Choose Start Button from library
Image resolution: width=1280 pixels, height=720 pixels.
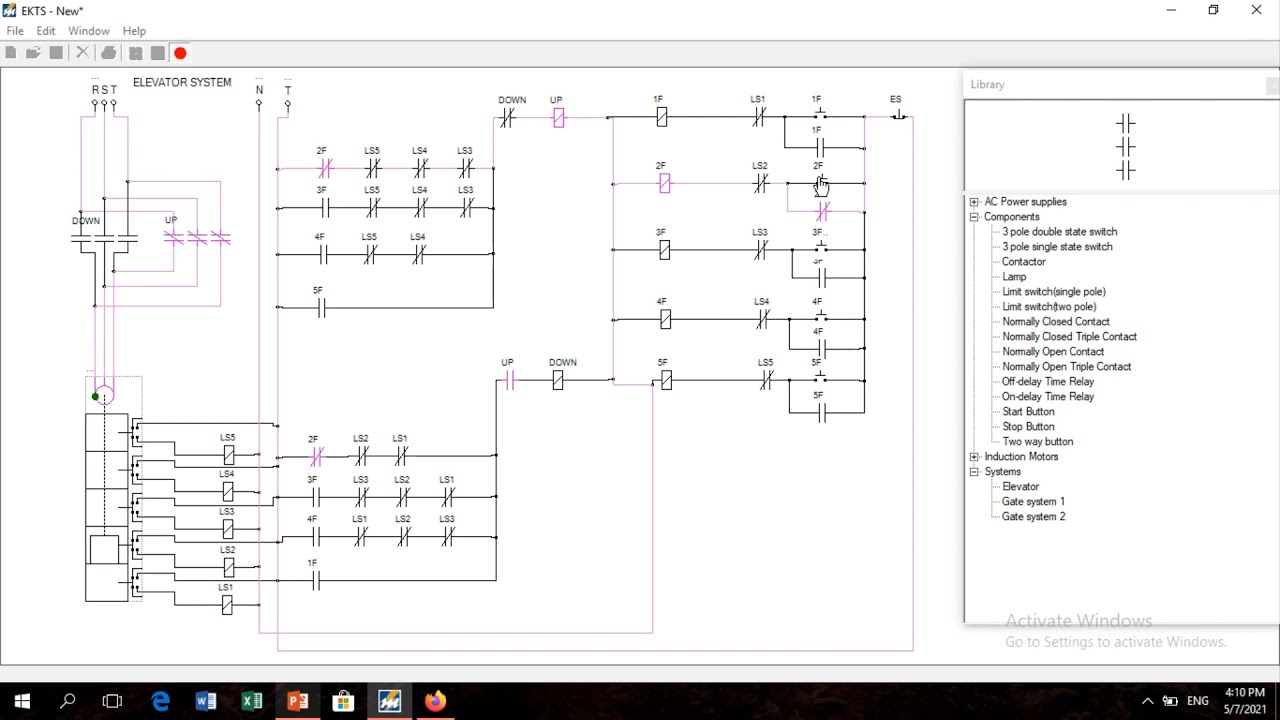[x=1028, y=412]
